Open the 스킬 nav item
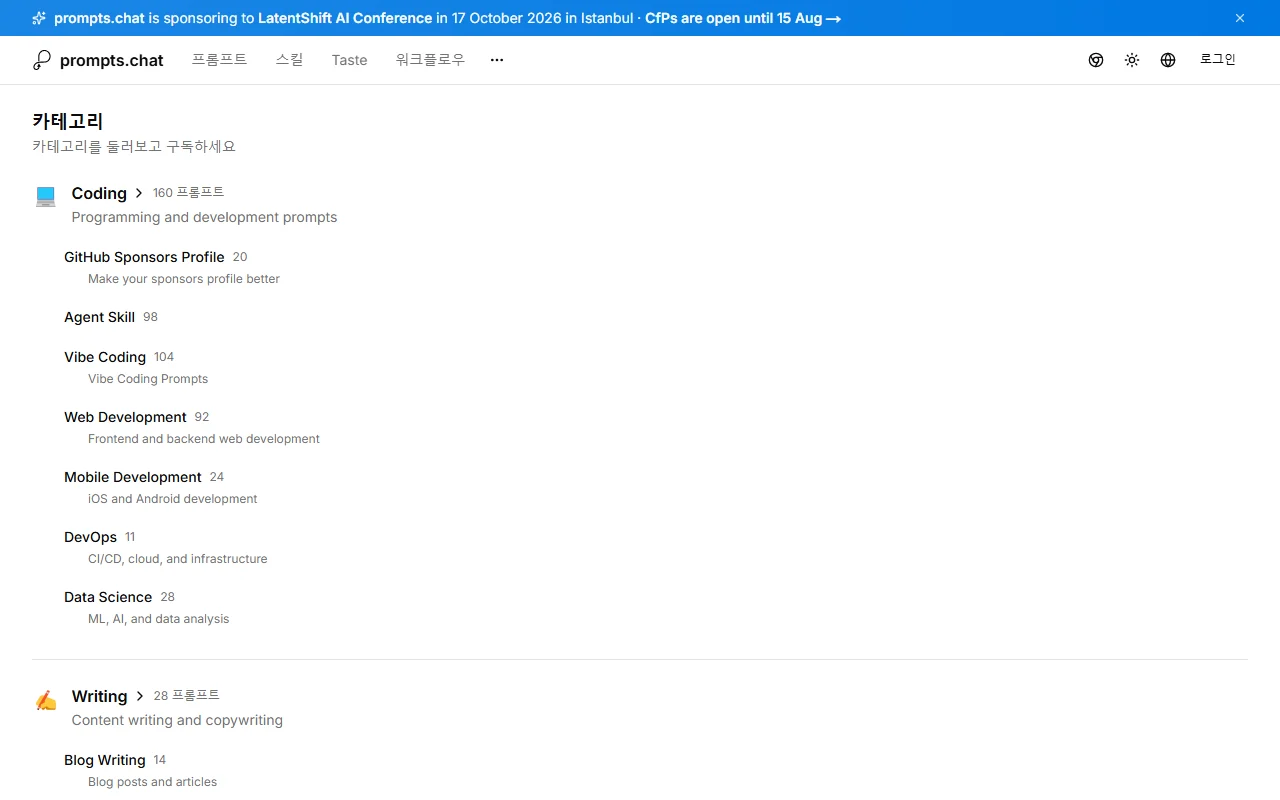This screenshot has height=800, width=1280. [290, 60]
